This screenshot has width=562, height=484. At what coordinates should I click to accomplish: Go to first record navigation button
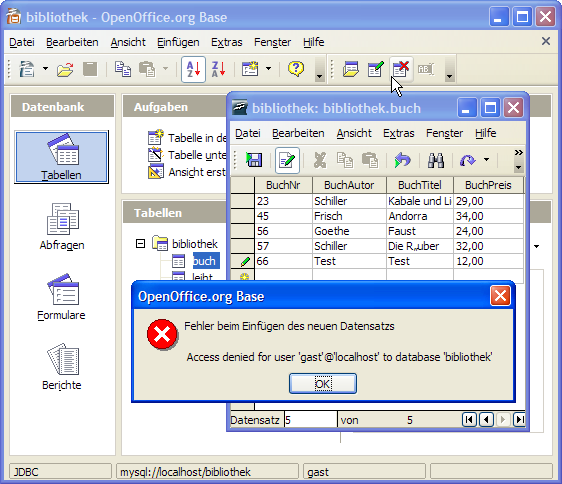click(x=469, y=419)
